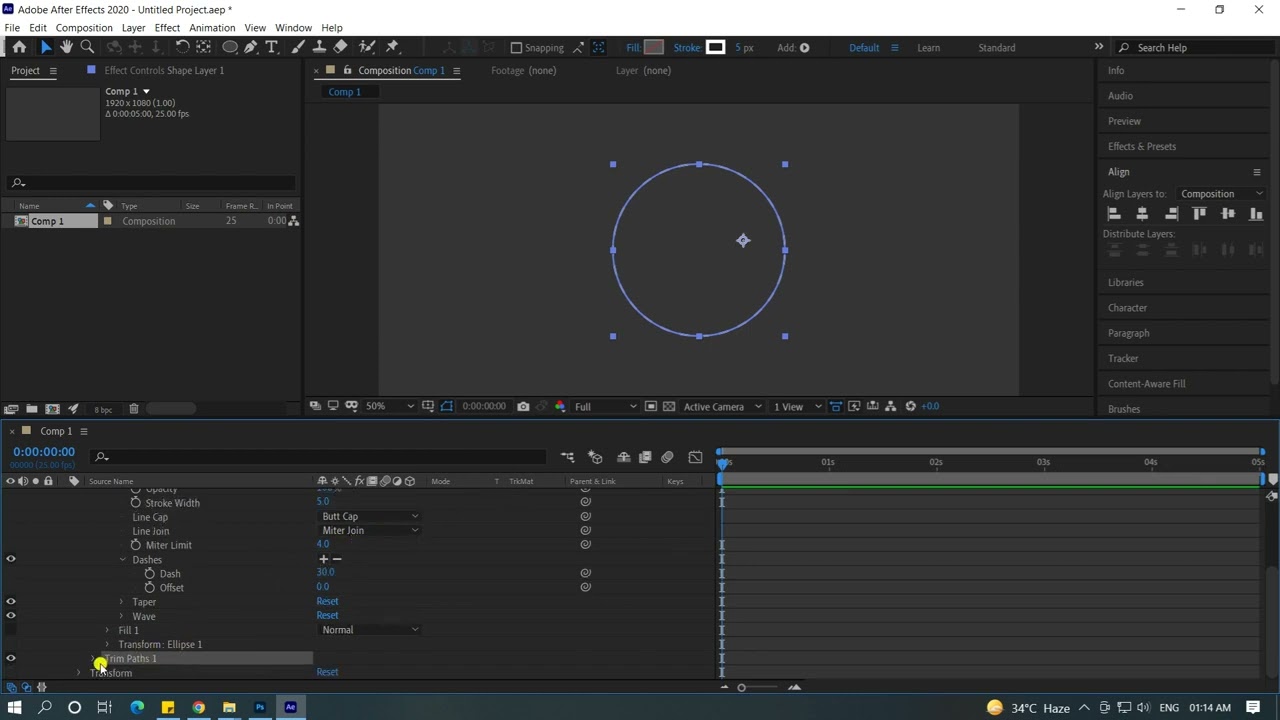This screenshot has width=1280, height=720.
Task: Select the Hand tool
Action: [66, 47]
